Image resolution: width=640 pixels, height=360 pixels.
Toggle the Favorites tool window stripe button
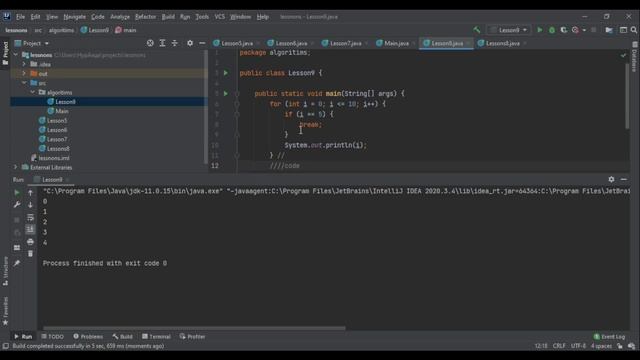[x=5, y=311]
